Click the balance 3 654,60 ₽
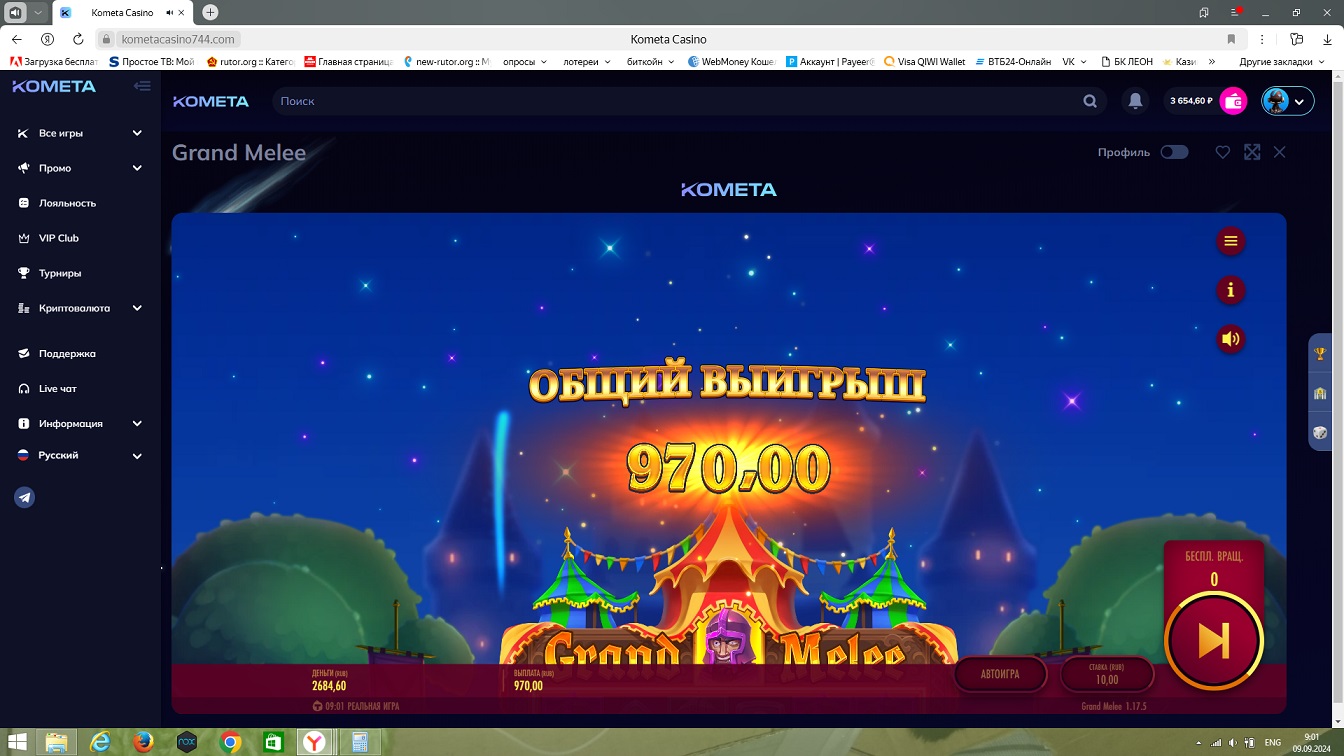The width and height of the screenshot is (1344, 756). pyautogui.click(x=1191, y=101)
